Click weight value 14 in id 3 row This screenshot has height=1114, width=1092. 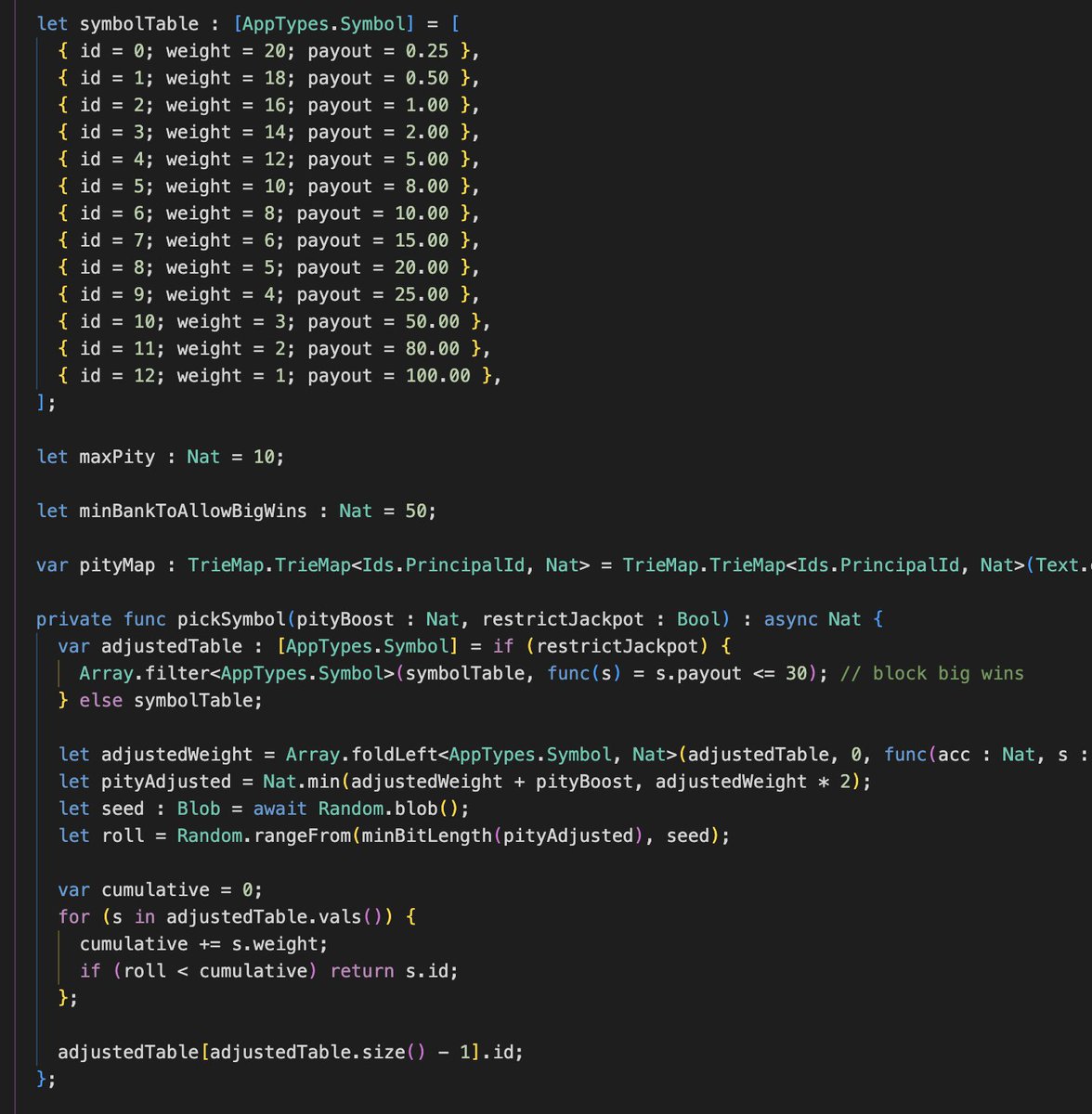275,132
